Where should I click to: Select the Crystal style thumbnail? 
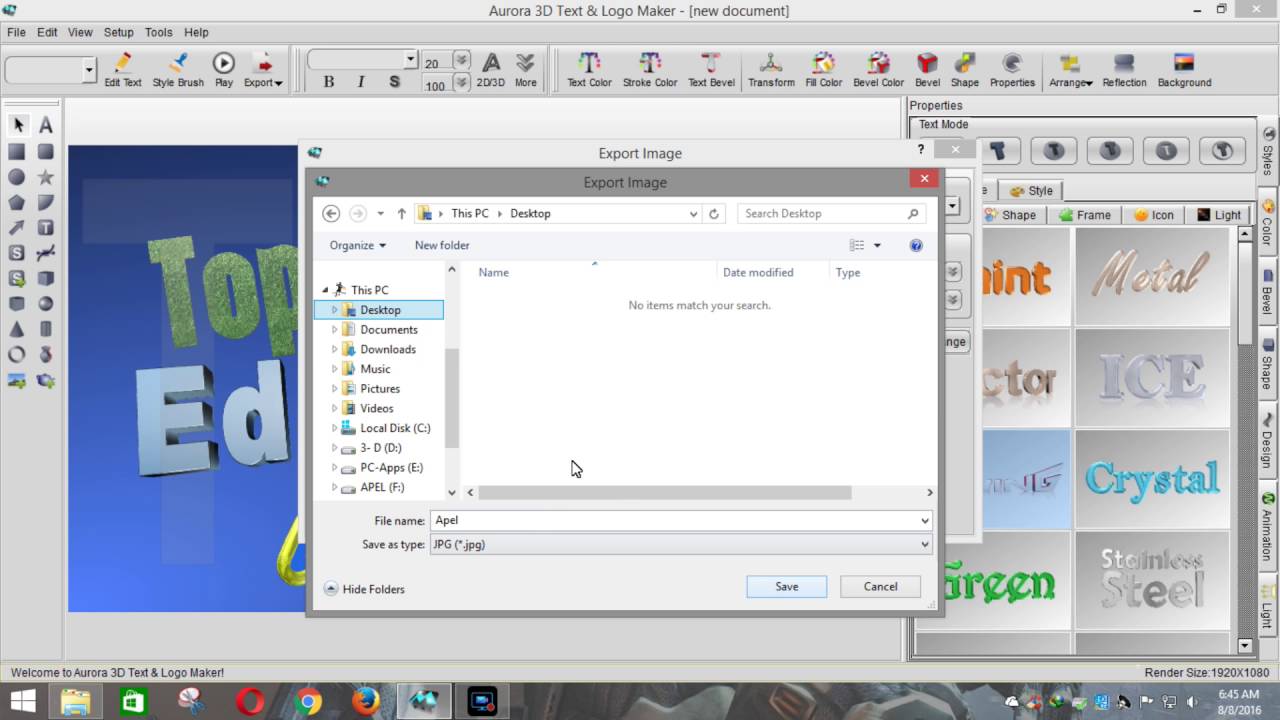[x=1151, y=479]
